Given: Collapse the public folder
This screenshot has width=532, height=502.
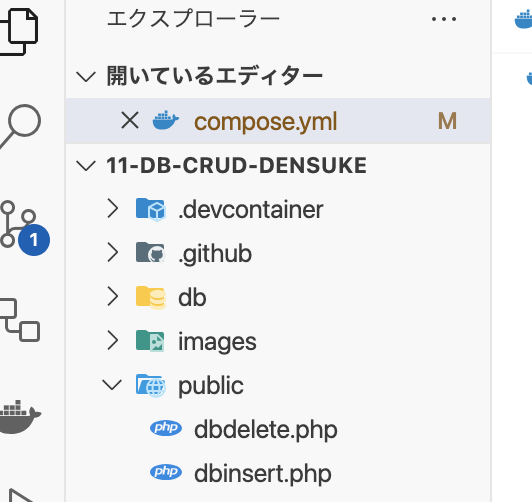Looking at the screenshot, I should tap(112, 385).
